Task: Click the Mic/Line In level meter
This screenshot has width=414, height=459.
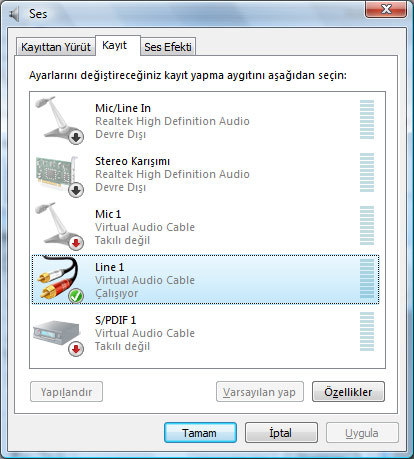Action: click(x=367, y=119)
